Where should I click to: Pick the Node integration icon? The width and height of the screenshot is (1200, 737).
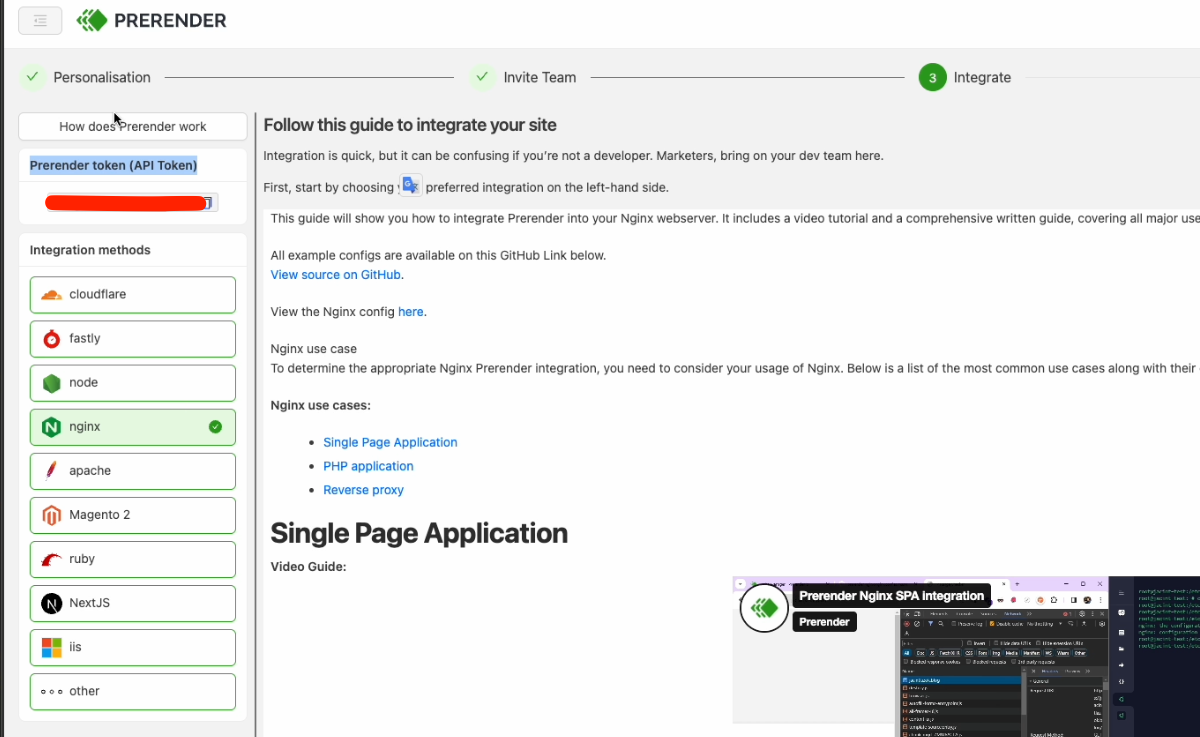(x=52, y=383)
